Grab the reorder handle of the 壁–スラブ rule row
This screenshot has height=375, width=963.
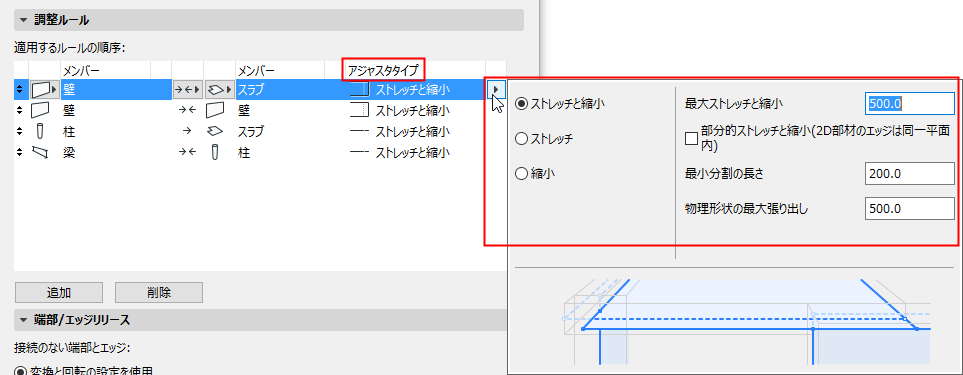tap(20, 90)
